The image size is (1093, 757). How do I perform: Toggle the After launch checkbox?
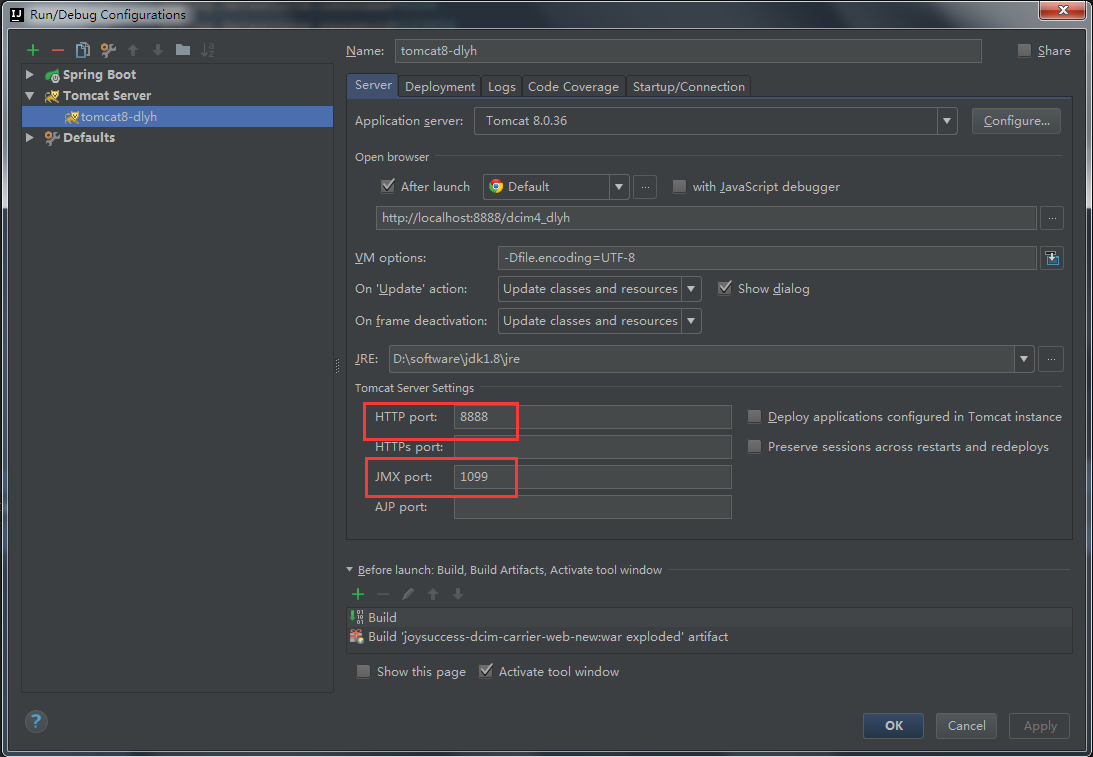tap(388, 186)
